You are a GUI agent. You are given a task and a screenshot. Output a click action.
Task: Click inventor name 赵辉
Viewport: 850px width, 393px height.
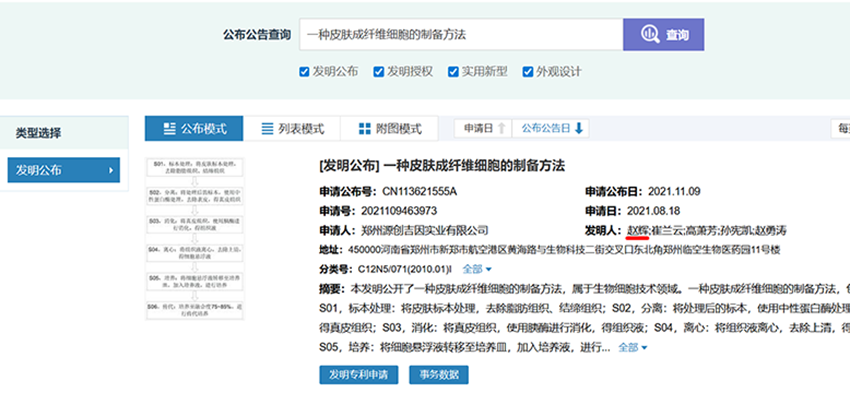(638, 230)
